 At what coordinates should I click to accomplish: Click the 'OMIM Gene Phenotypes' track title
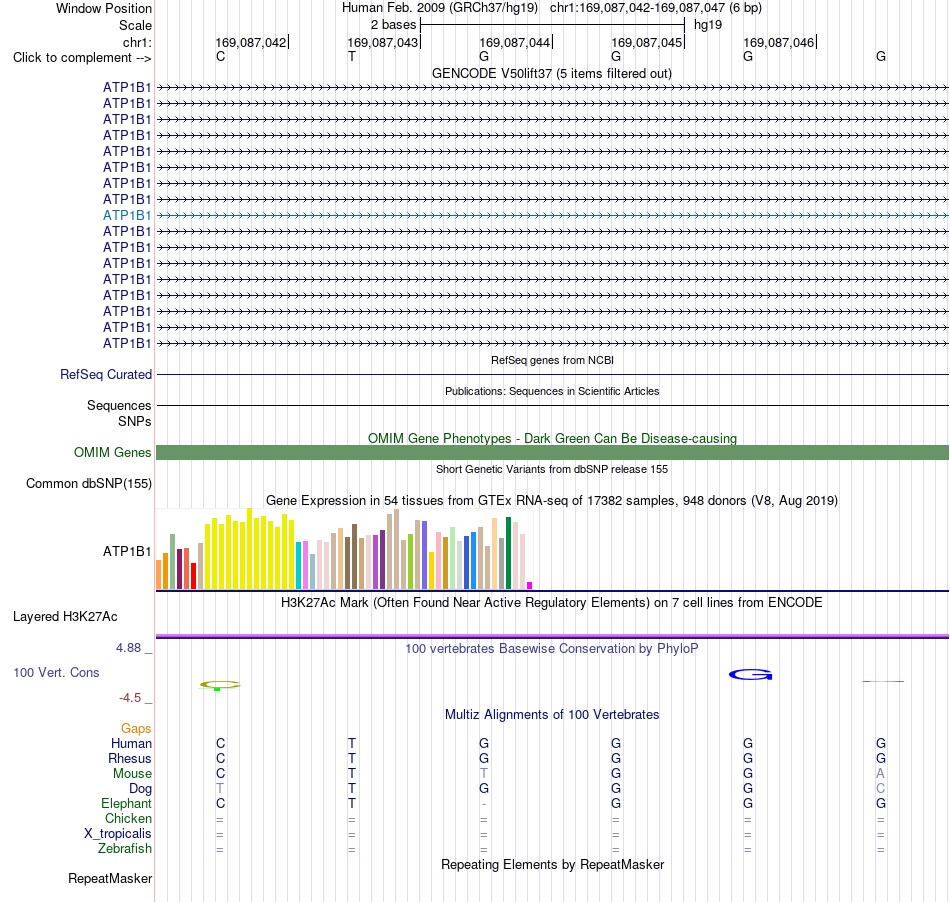tap(552, 438)
